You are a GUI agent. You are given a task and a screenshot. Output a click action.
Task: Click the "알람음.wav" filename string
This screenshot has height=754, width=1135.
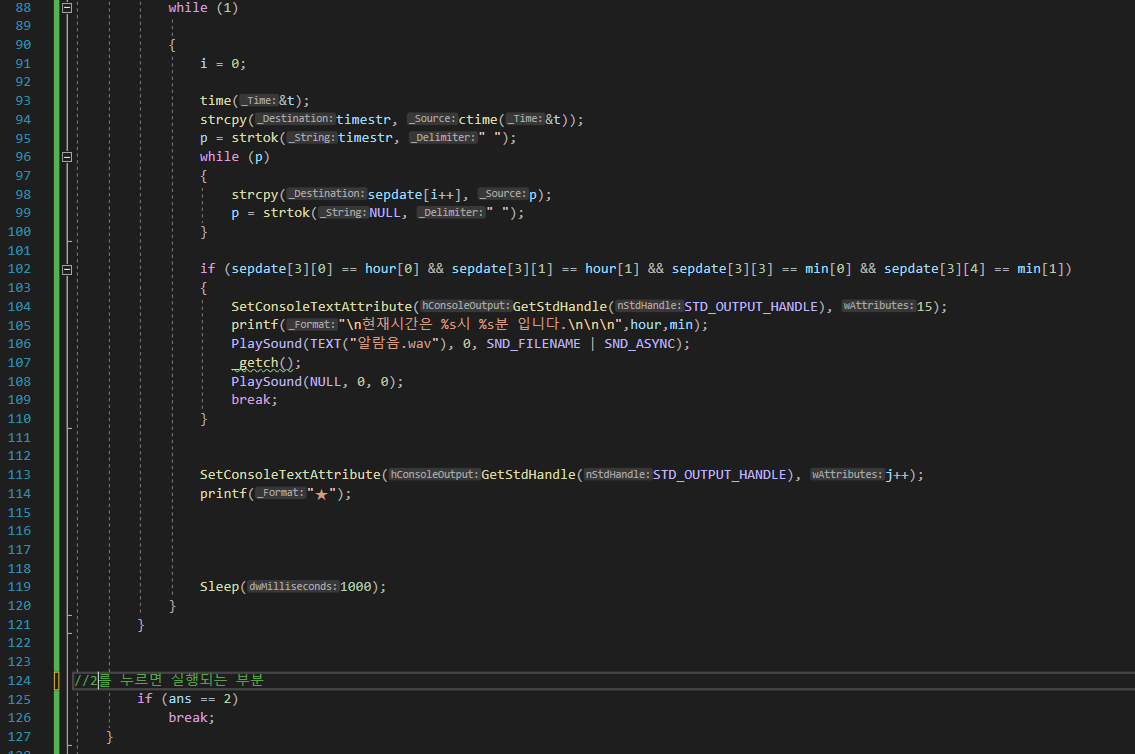(398, 344)
